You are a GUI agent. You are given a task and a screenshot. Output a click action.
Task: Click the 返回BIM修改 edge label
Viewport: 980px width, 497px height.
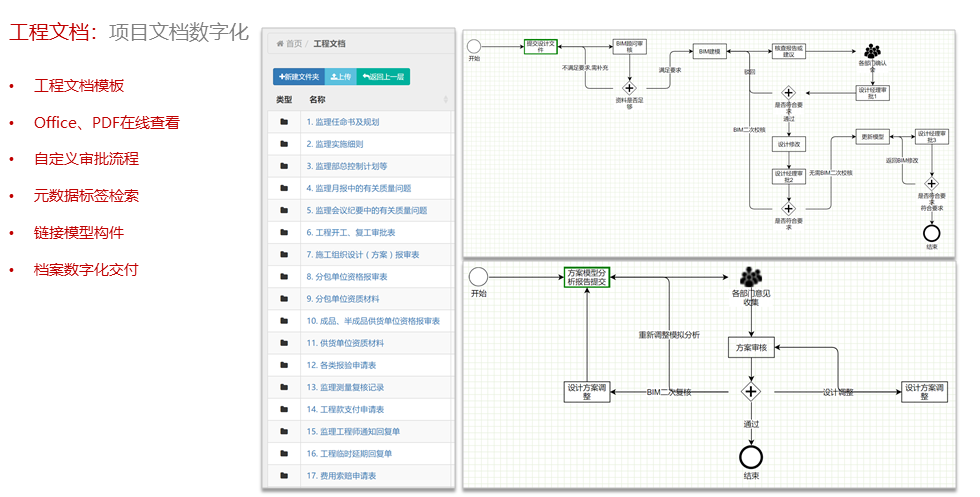[x=902, y=161]
